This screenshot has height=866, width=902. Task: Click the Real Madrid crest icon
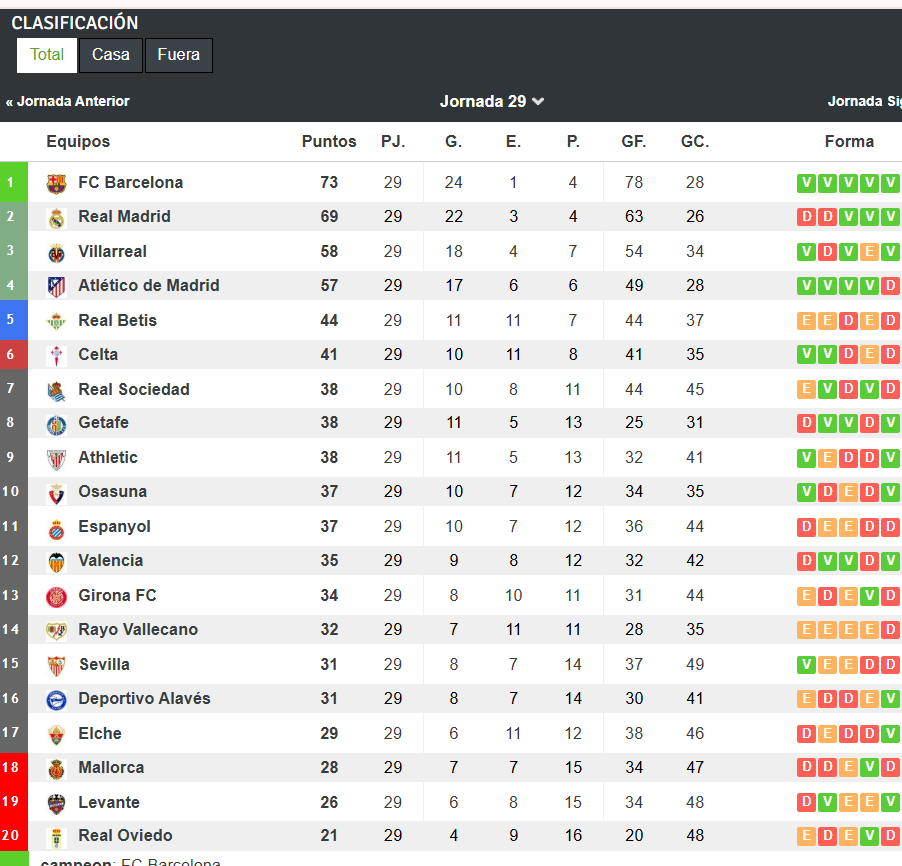[56, 217]
